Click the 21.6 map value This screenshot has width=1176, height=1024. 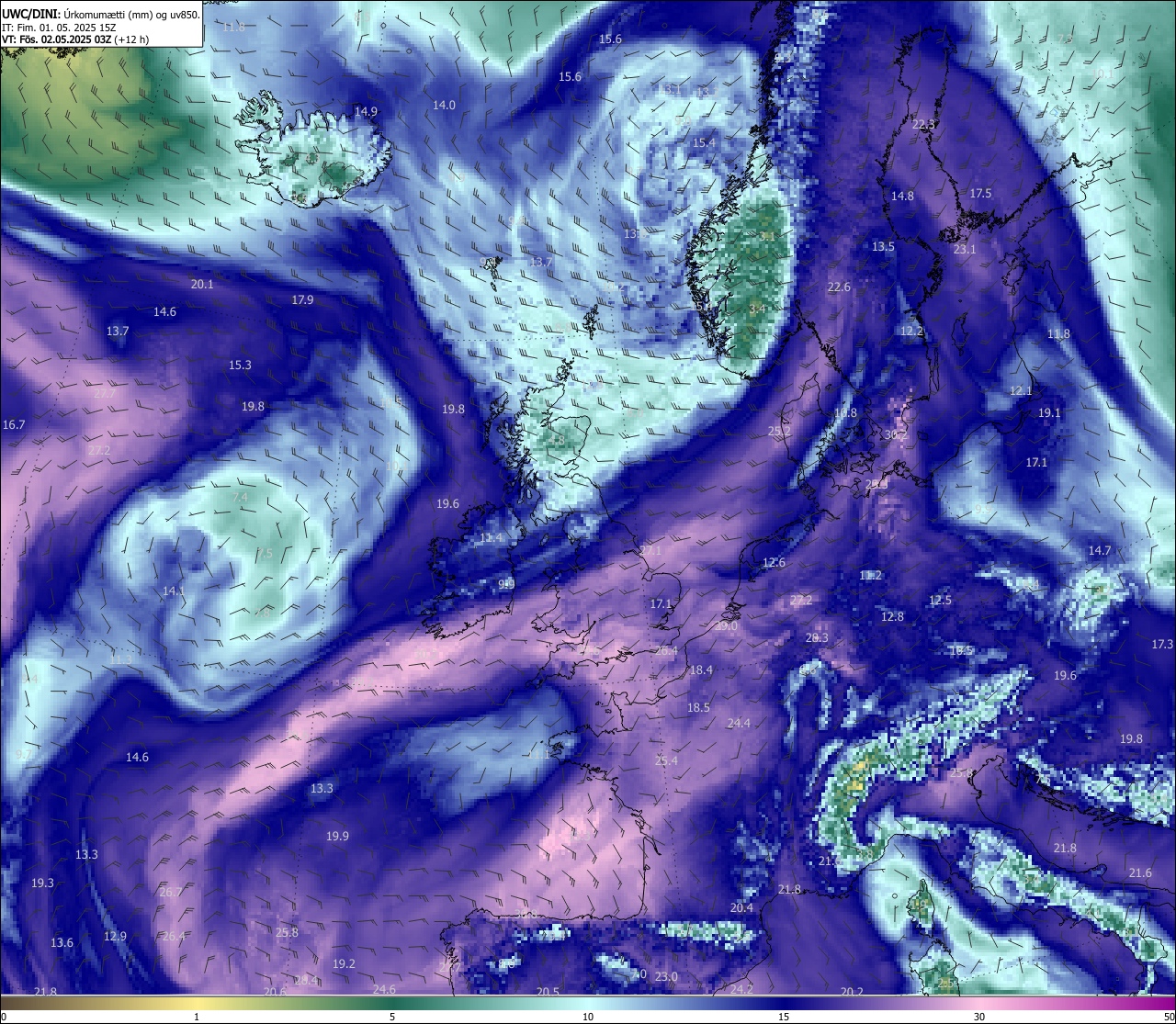pos(1140,873)
